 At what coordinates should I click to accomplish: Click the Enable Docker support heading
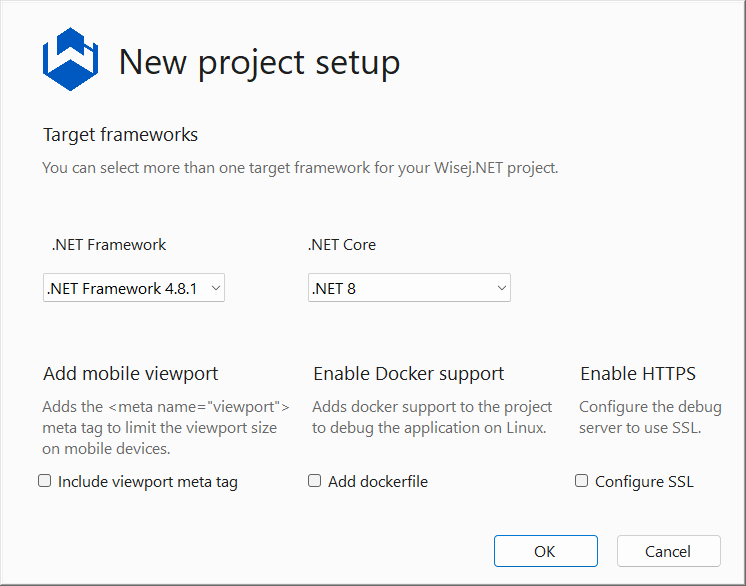point(409,374)
